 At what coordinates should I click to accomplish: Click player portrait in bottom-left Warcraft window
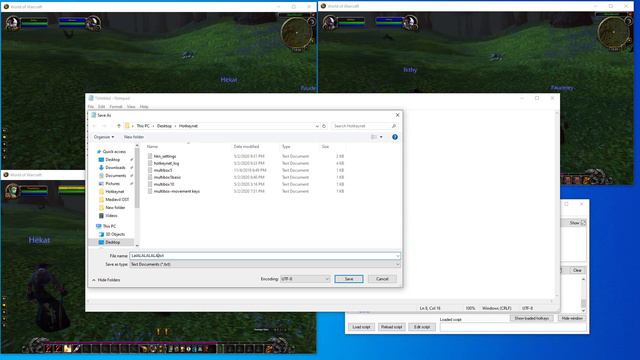point(13,191)
